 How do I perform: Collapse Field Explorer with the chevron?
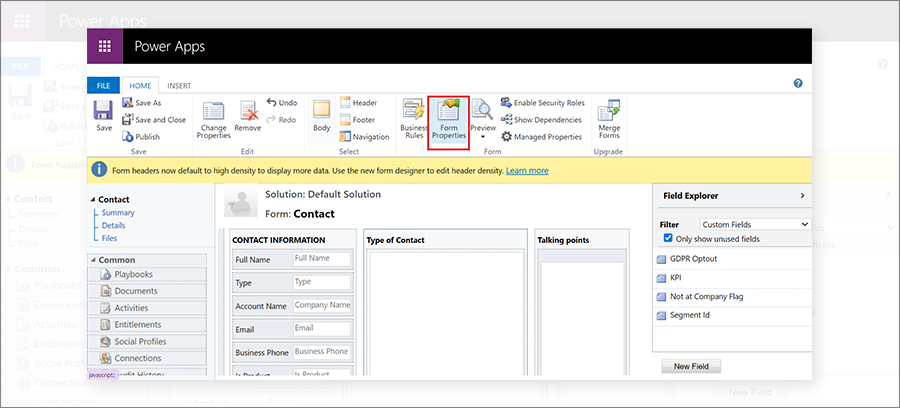[802, 196]
